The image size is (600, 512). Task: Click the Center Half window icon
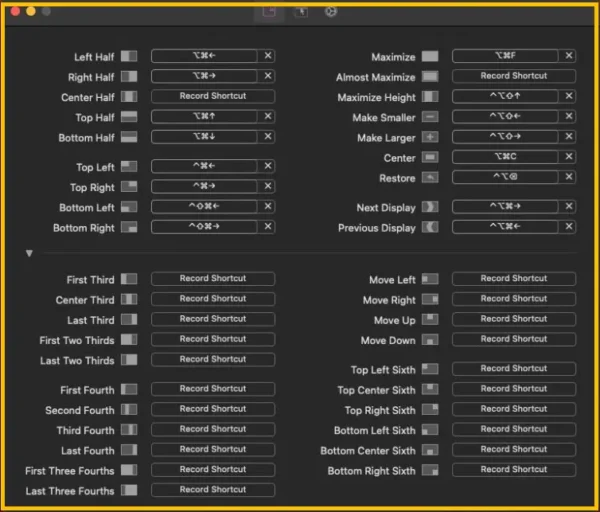pyautogui.click(x=129, y=96)
